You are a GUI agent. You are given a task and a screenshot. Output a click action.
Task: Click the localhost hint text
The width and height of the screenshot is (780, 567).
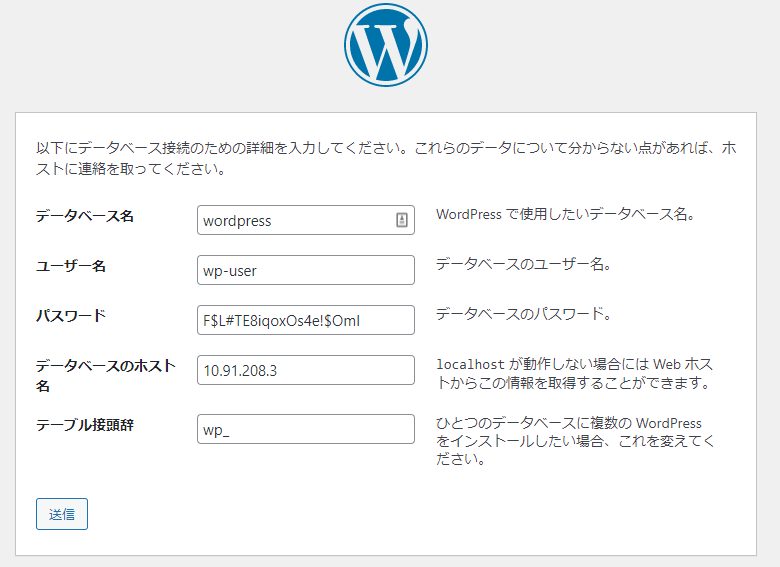coord(575,374)
